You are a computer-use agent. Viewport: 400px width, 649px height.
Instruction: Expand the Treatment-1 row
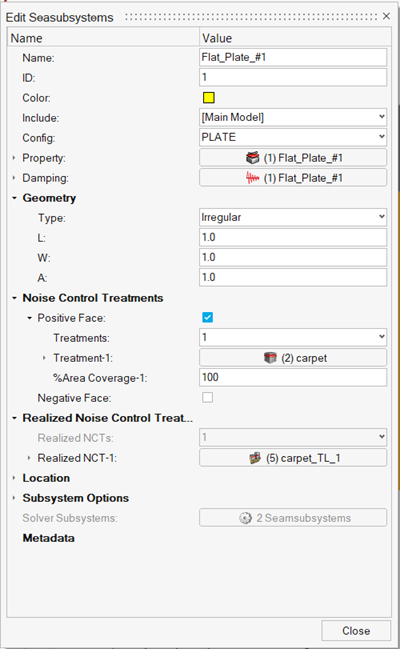44,358
